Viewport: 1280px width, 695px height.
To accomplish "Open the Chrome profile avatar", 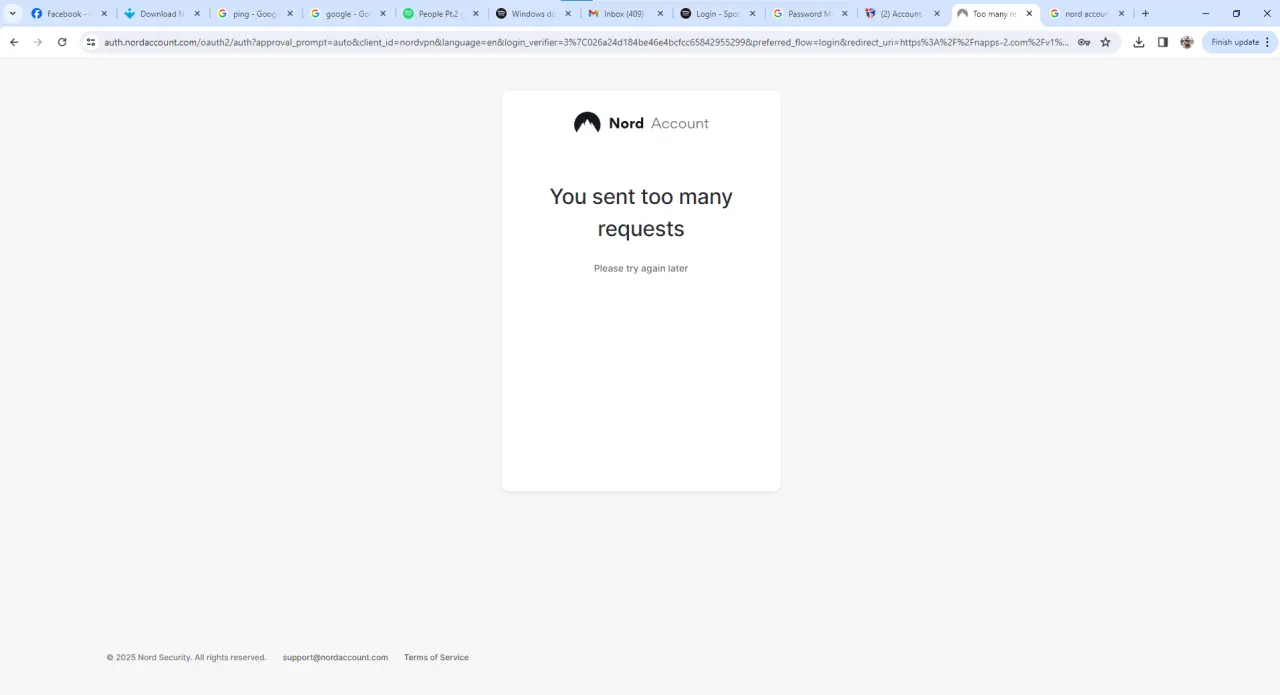I will (x=1187, y=42).
